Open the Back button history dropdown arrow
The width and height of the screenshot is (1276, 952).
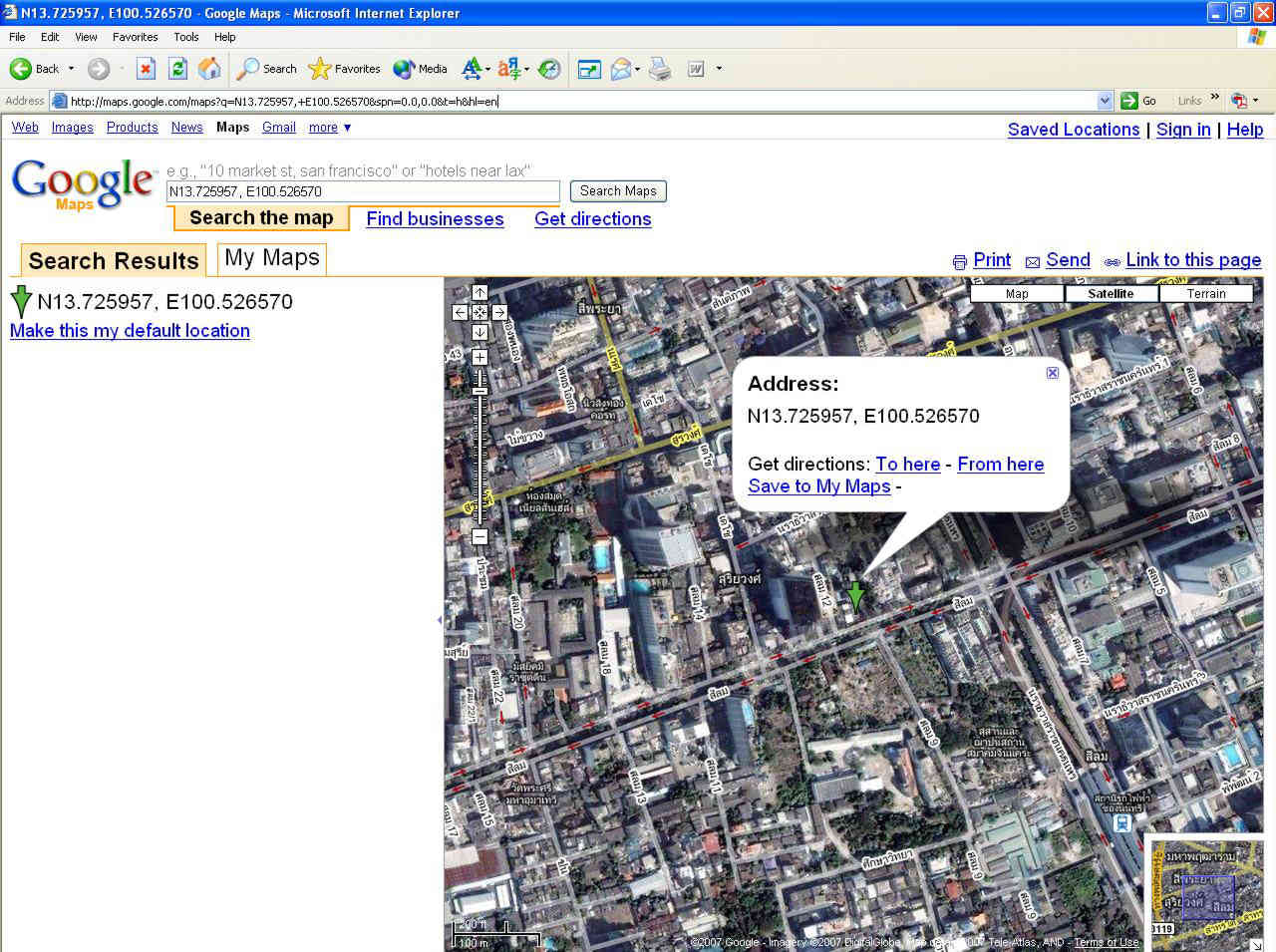pyautogui.click(x=71, y=69)
